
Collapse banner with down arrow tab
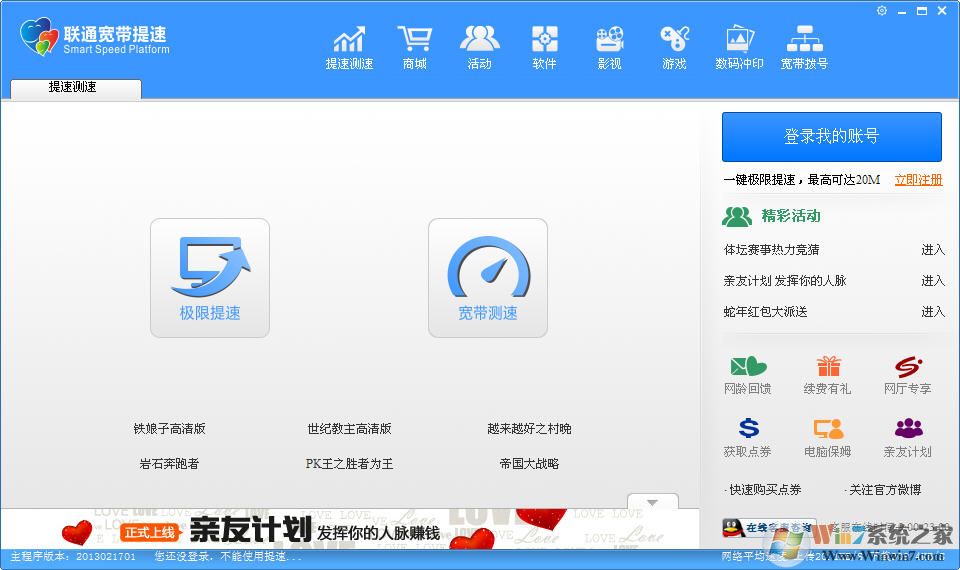[653, 502]
